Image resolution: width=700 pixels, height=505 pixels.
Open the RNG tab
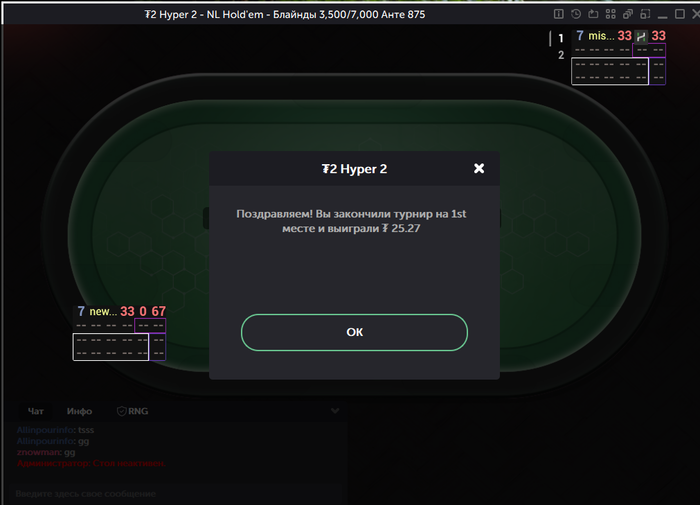coord(133,411)
